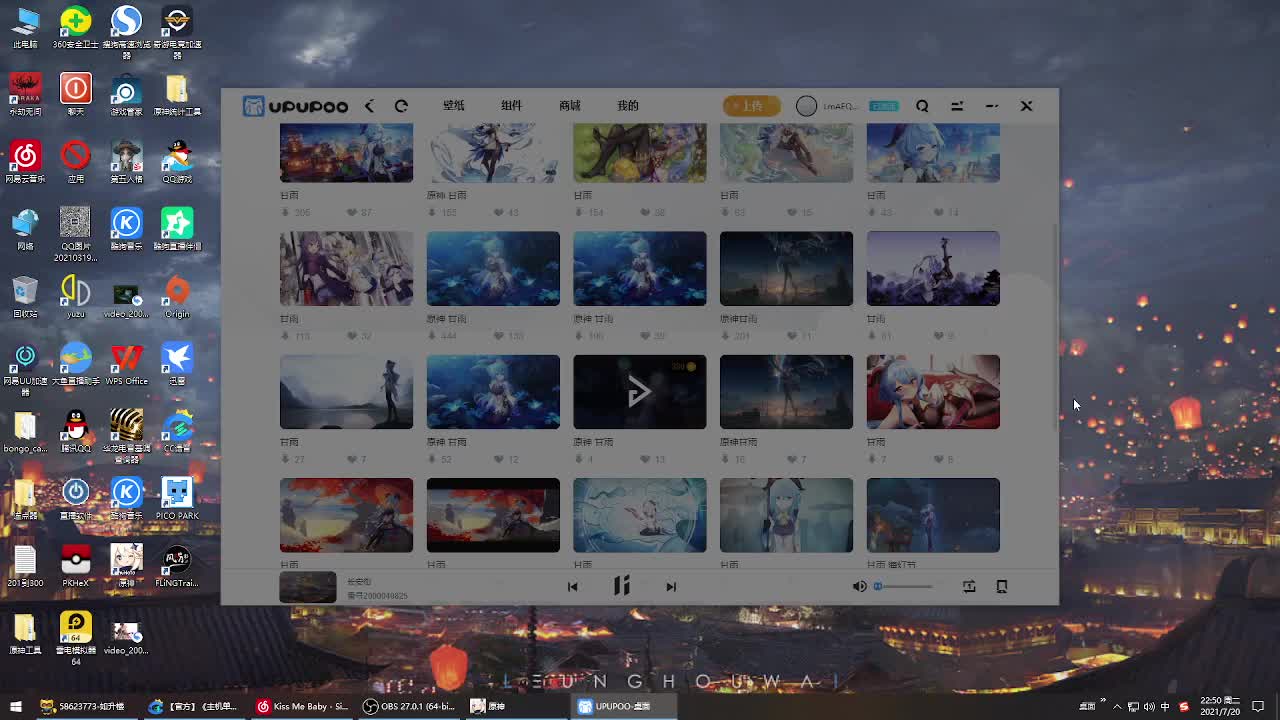Open WPS Office shortcut
The image size is (1280, 720).
click(126, 363)
